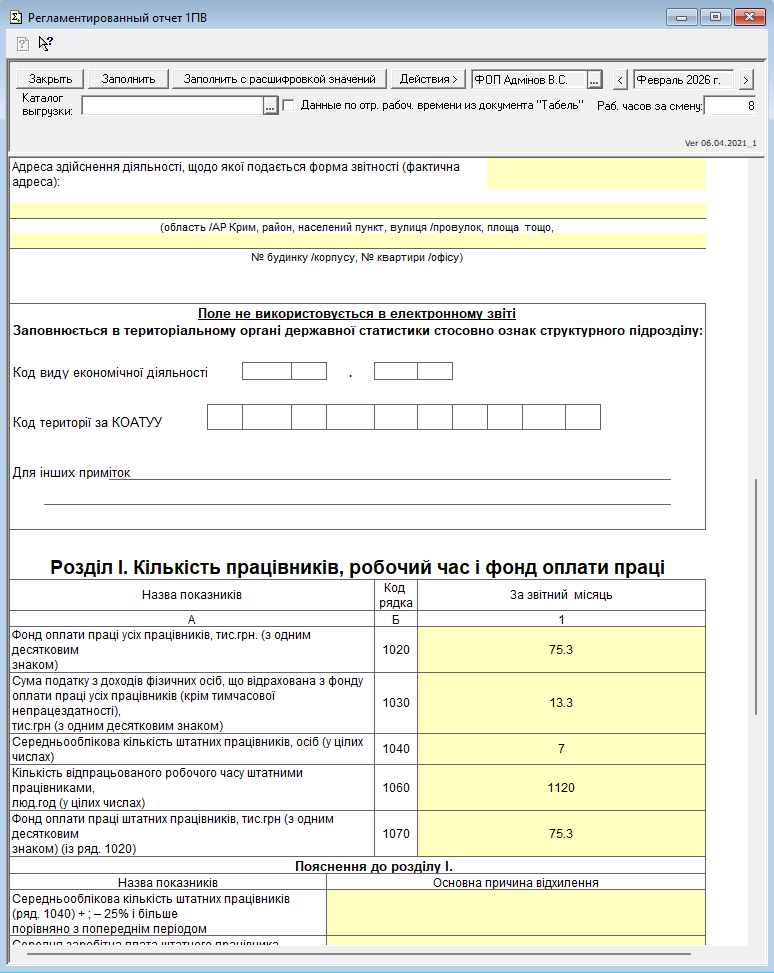The image size is (774, 973).
Task: Activate the What's This help pointer
Action: [x=45, y=43]
